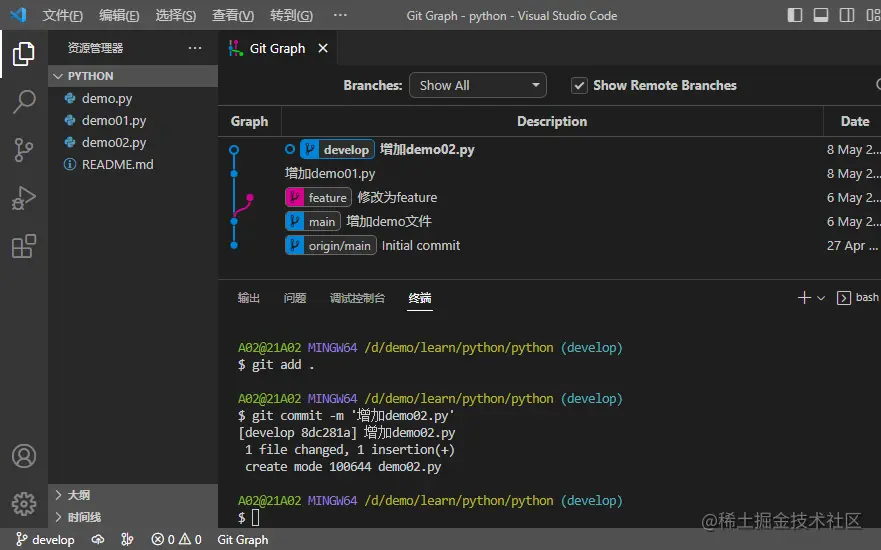Open the 查看(V) menu
Screen dimensions: 881x550
(x=233, y=15)
